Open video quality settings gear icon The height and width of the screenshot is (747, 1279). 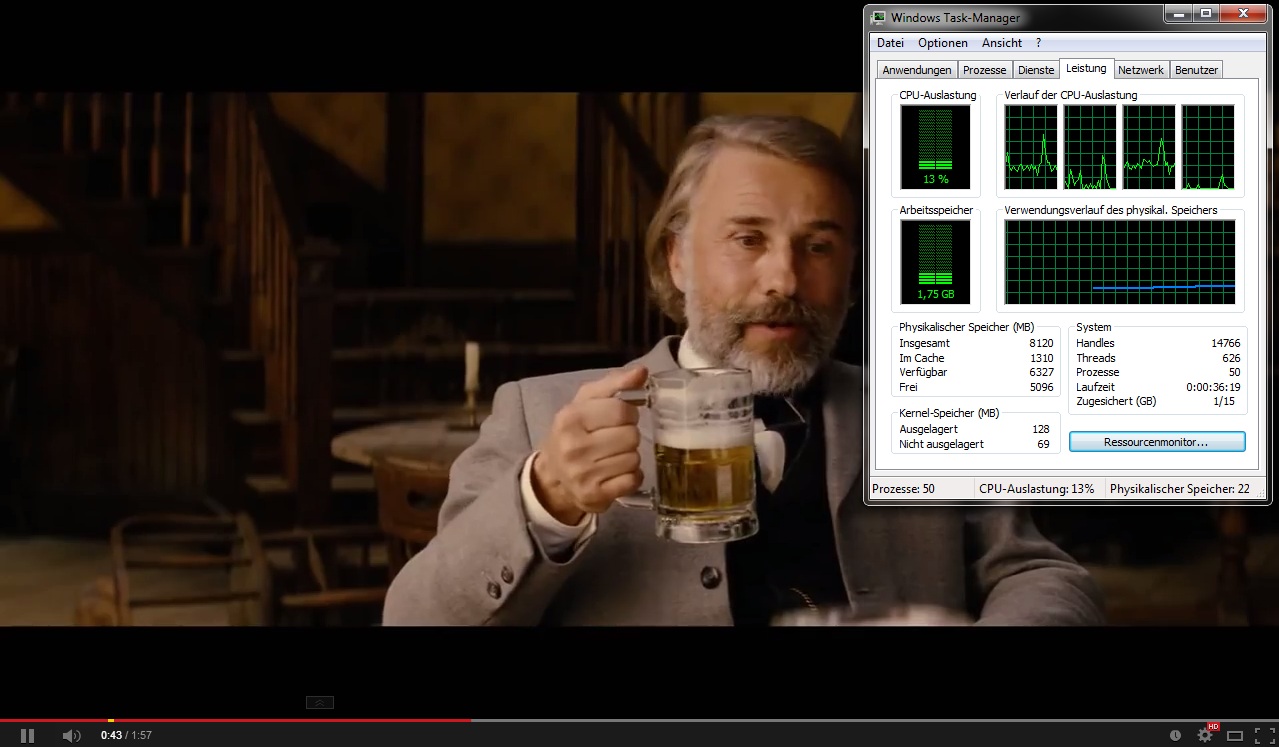coord(1205,735)
